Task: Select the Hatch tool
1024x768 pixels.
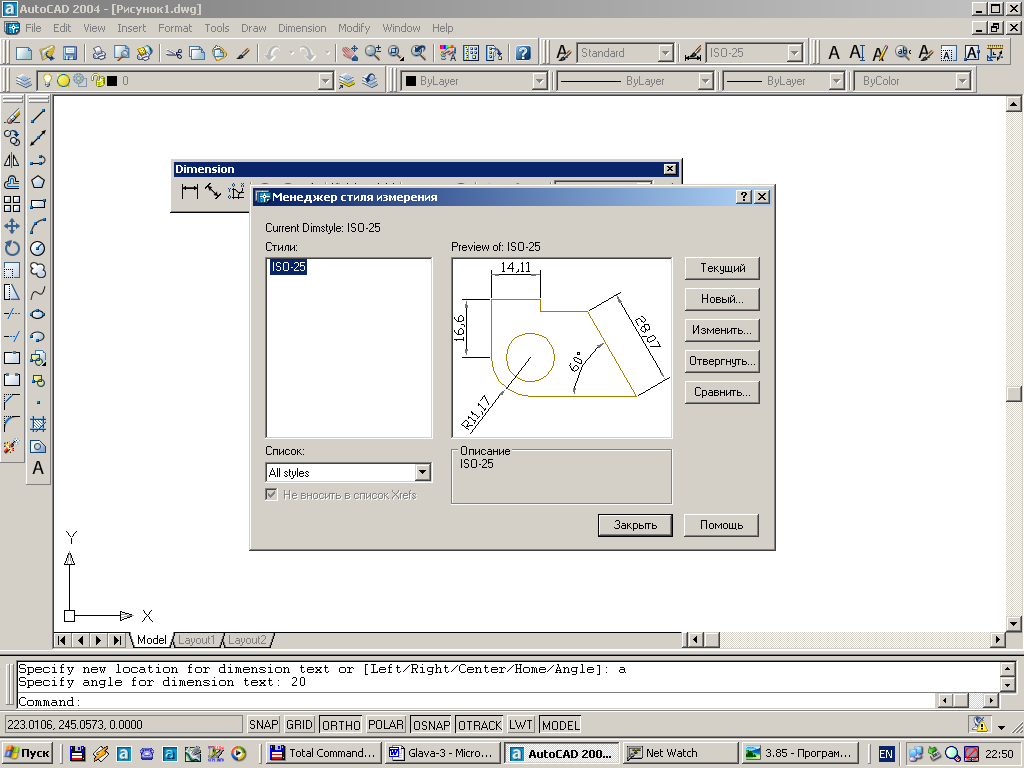Action: [38, 424]
